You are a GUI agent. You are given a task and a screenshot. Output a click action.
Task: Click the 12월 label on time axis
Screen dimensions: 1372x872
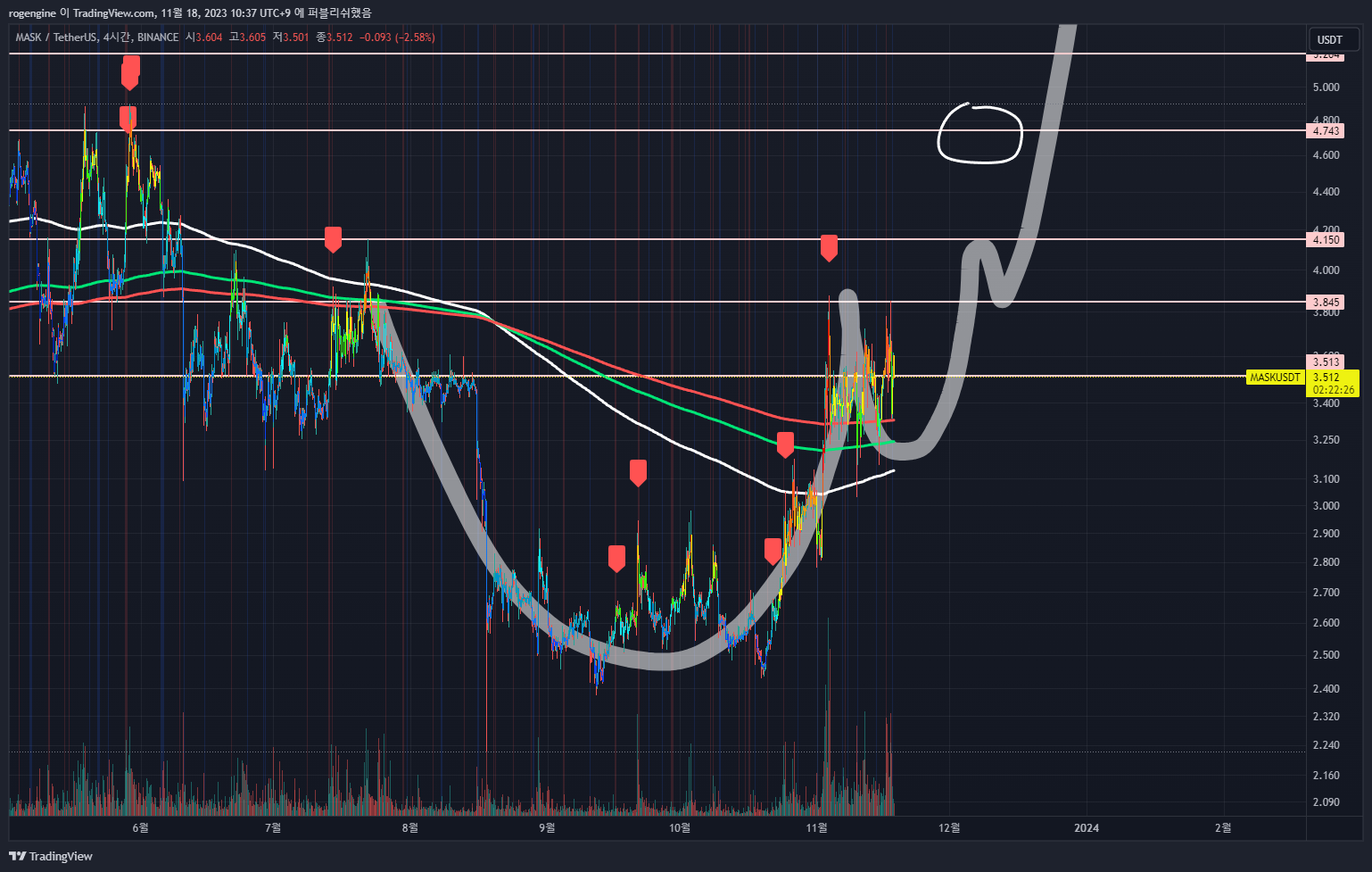point(949,828)
